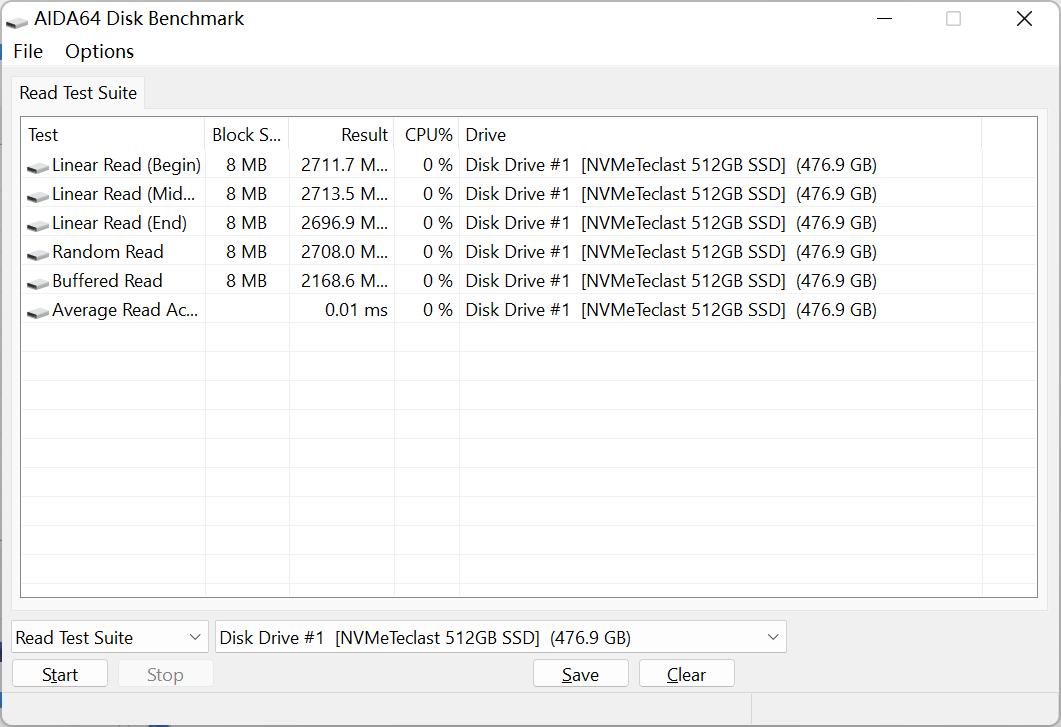The image size is (1061, 727).
Task: Clear the results list
Action: pyautogui.click(x=686, y=674)
